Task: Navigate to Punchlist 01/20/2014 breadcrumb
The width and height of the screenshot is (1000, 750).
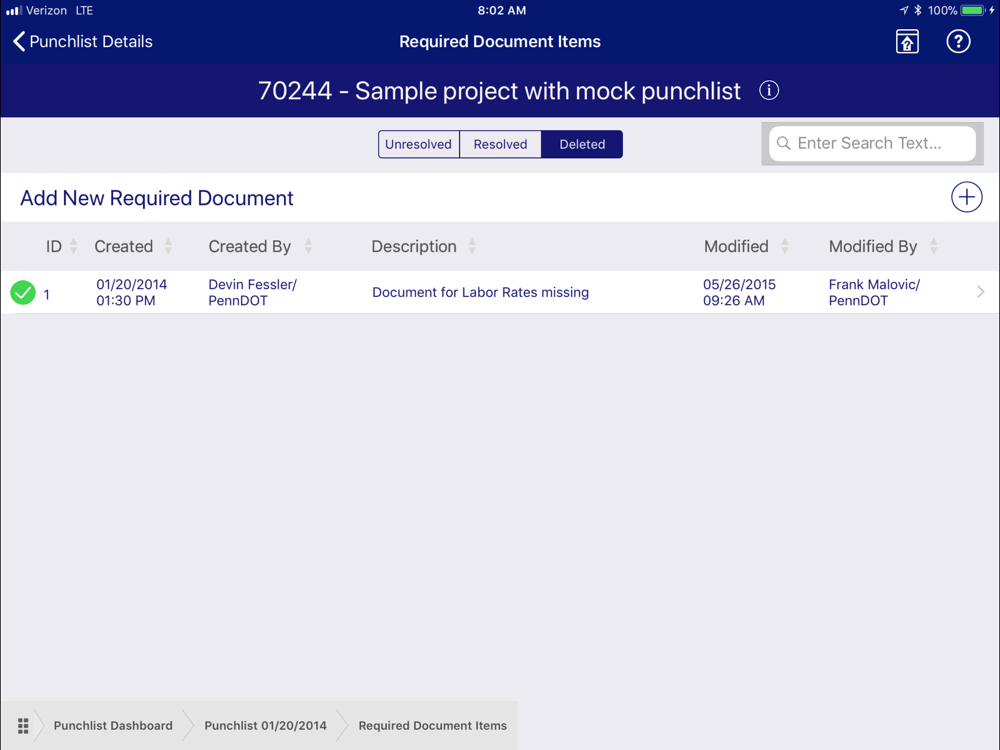Action: click(265, 726)
